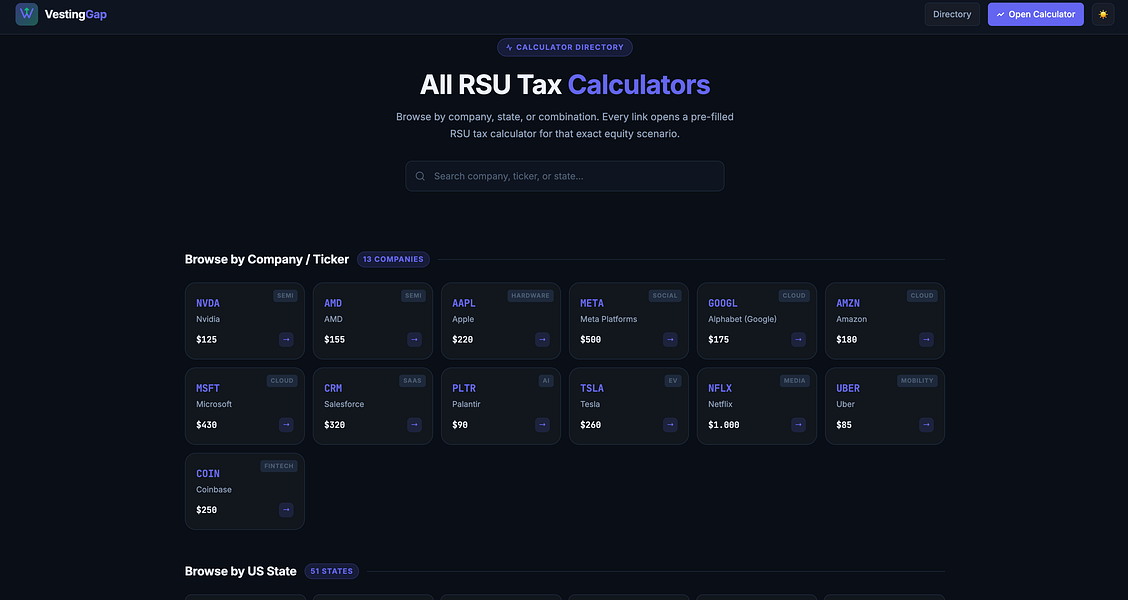Click the SEMI tag on the Nvidia card

click(286, 296)
